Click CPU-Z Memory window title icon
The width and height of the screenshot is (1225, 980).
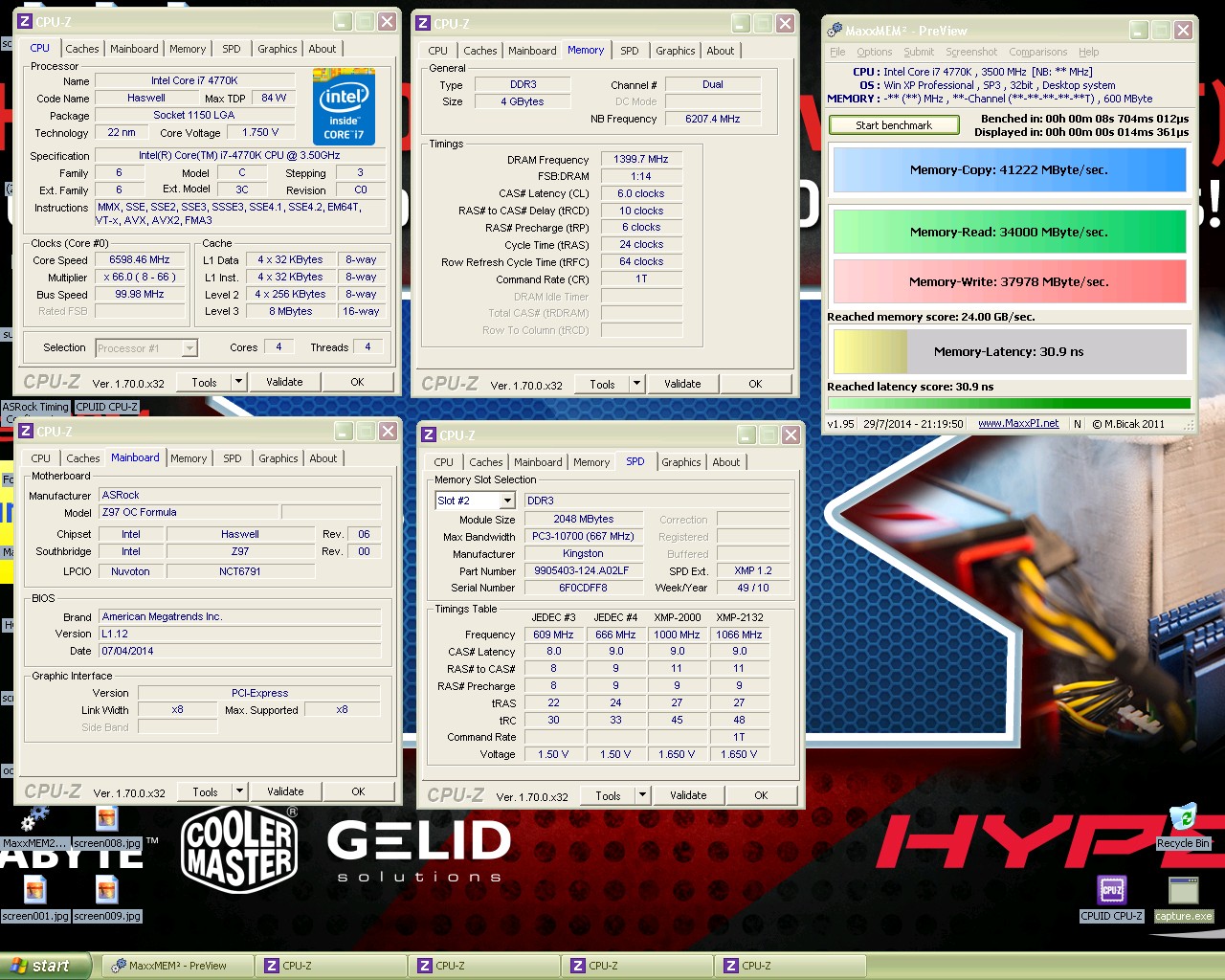click(x=425, y=23)
